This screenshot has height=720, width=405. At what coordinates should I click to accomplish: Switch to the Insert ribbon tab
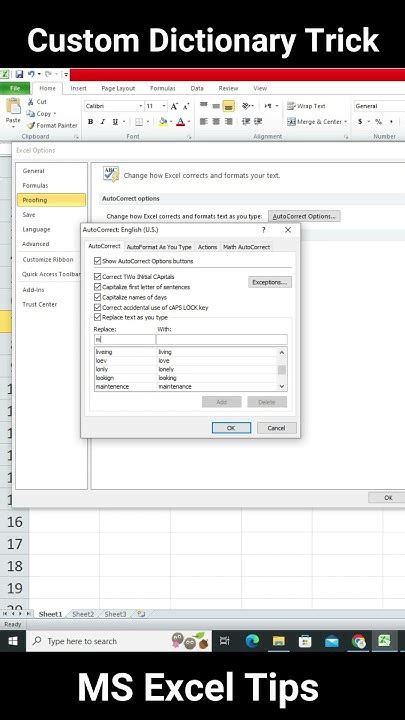[79, 88]
